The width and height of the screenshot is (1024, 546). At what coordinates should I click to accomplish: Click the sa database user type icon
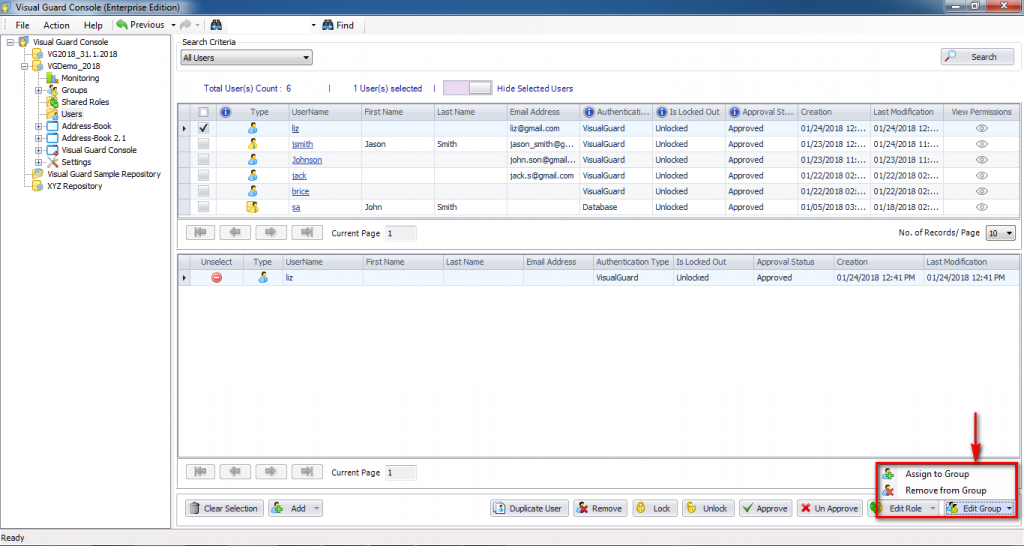click(253, 207)
